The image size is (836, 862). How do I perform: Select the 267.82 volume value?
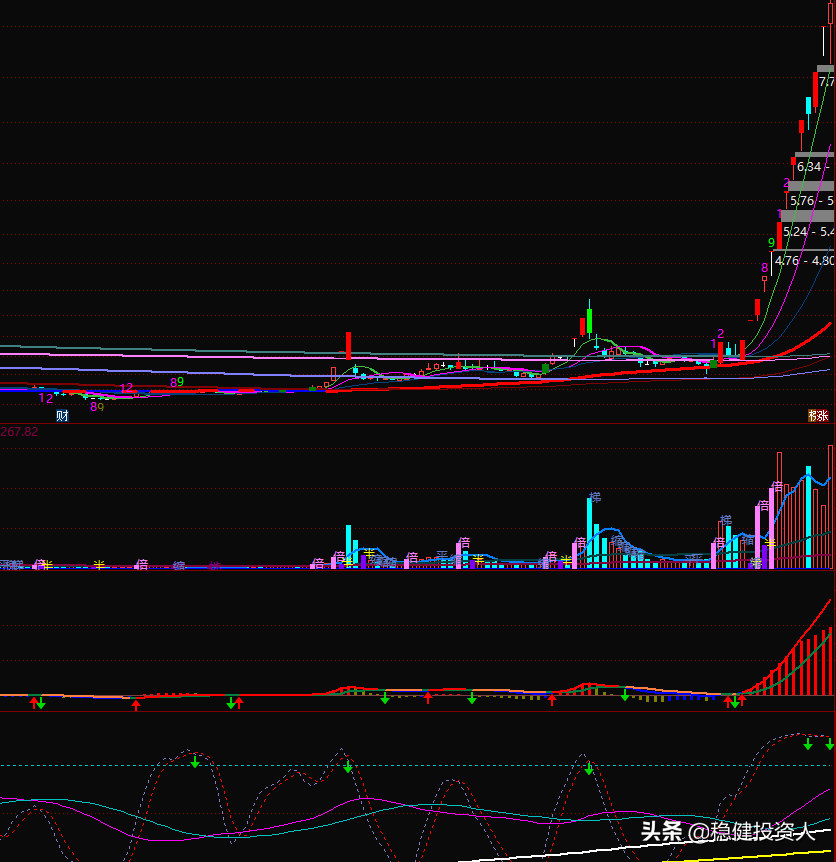pyautogui.click(x=19, y=432)
